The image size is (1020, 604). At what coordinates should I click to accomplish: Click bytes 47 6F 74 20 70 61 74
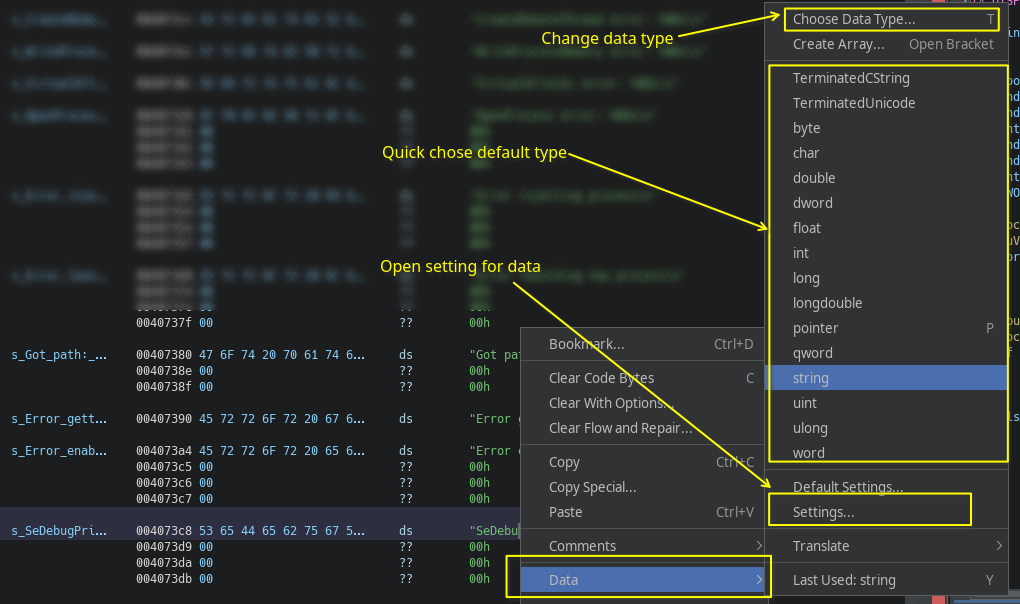282,355
